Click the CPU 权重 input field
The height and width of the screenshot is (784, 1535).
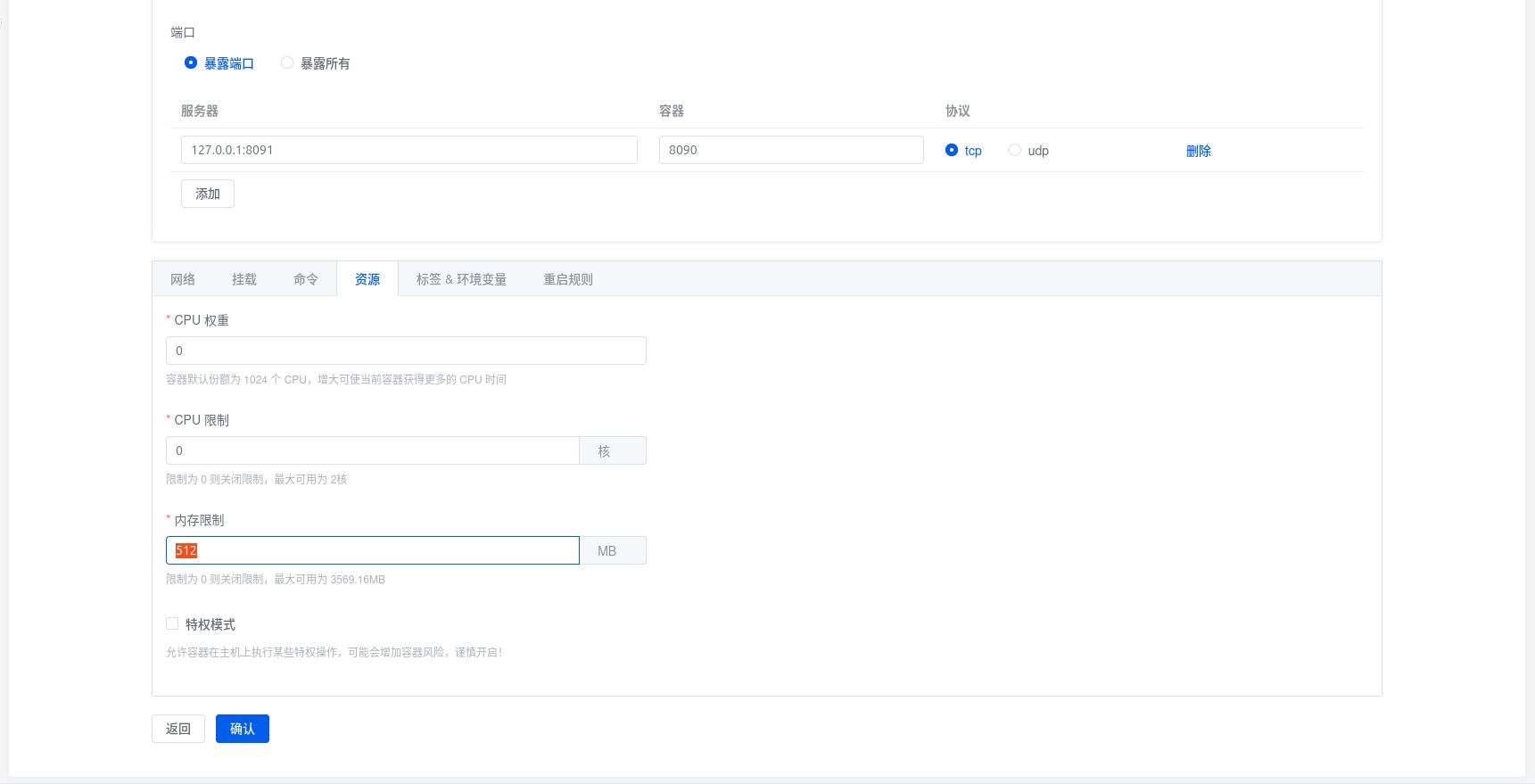click(406, 351)
